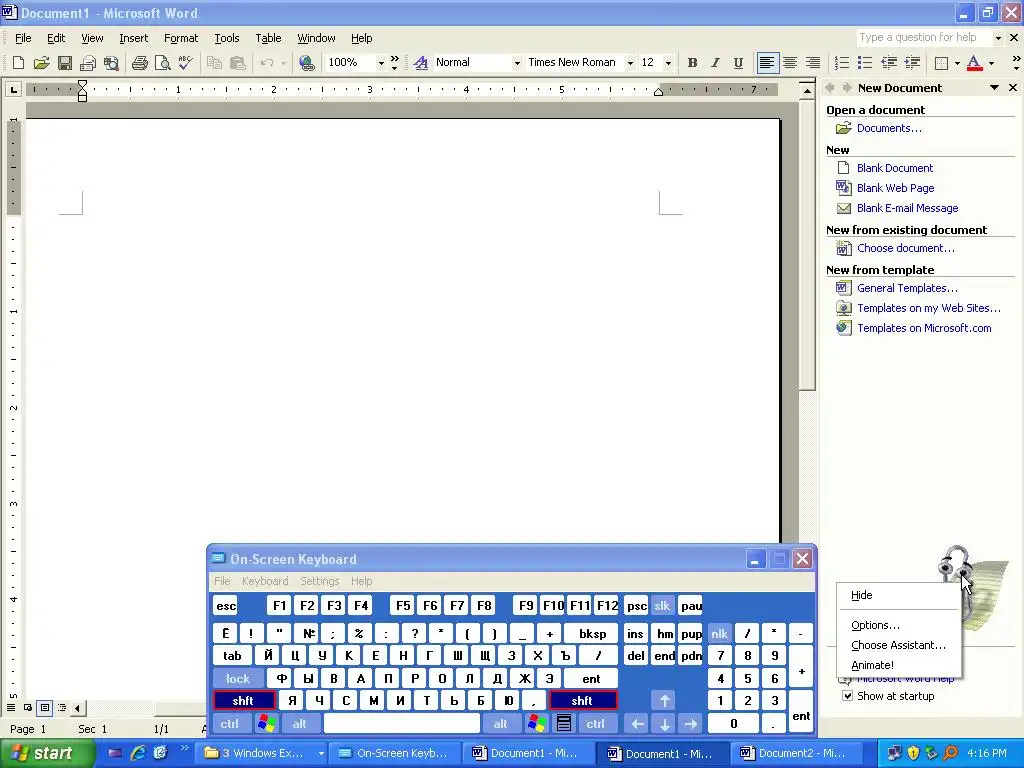Viewport: 1024px width, 768px height.
Task: Click the Insert Hyperlink globe icon
Action: pos(306,63)
